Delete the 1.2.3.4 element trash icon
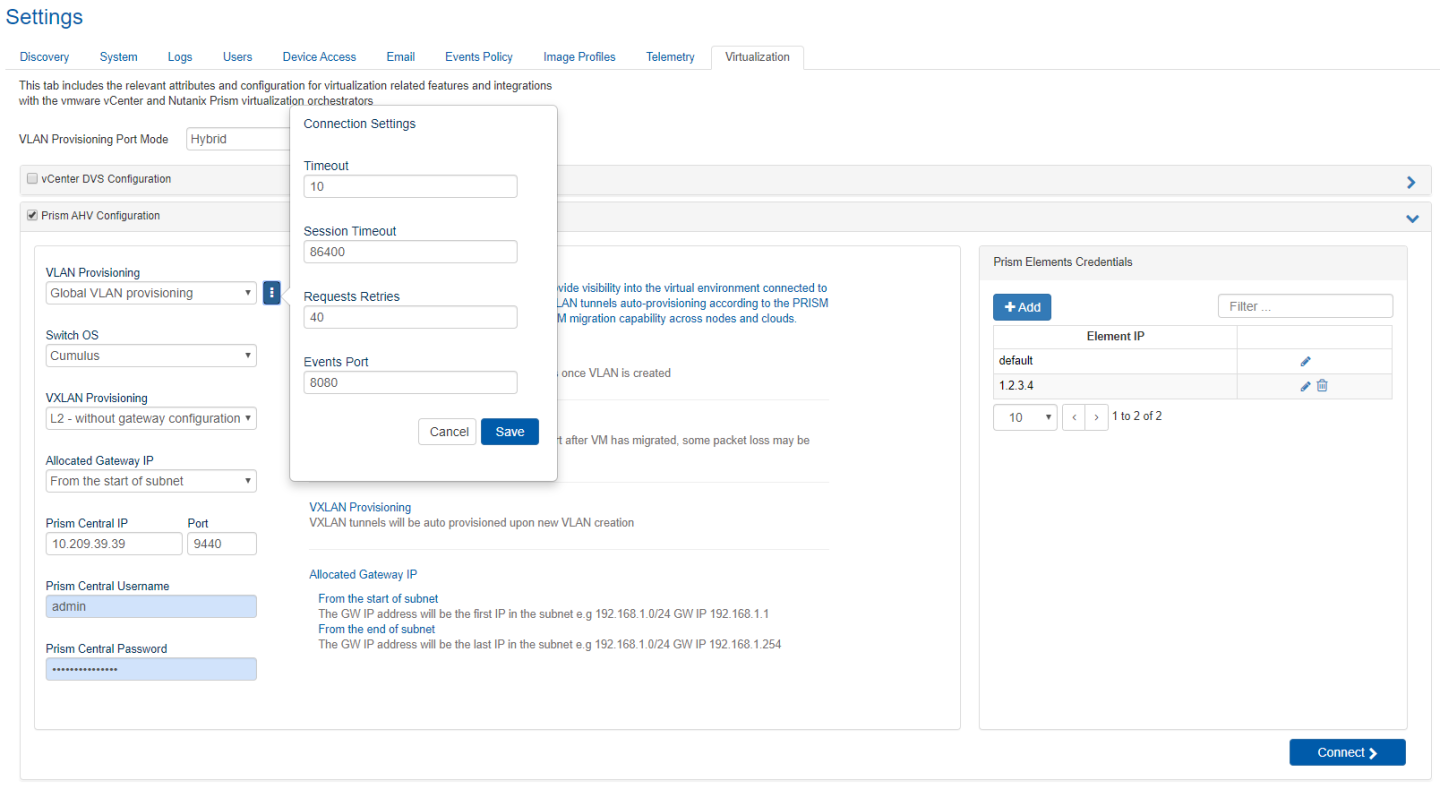 1322,386
